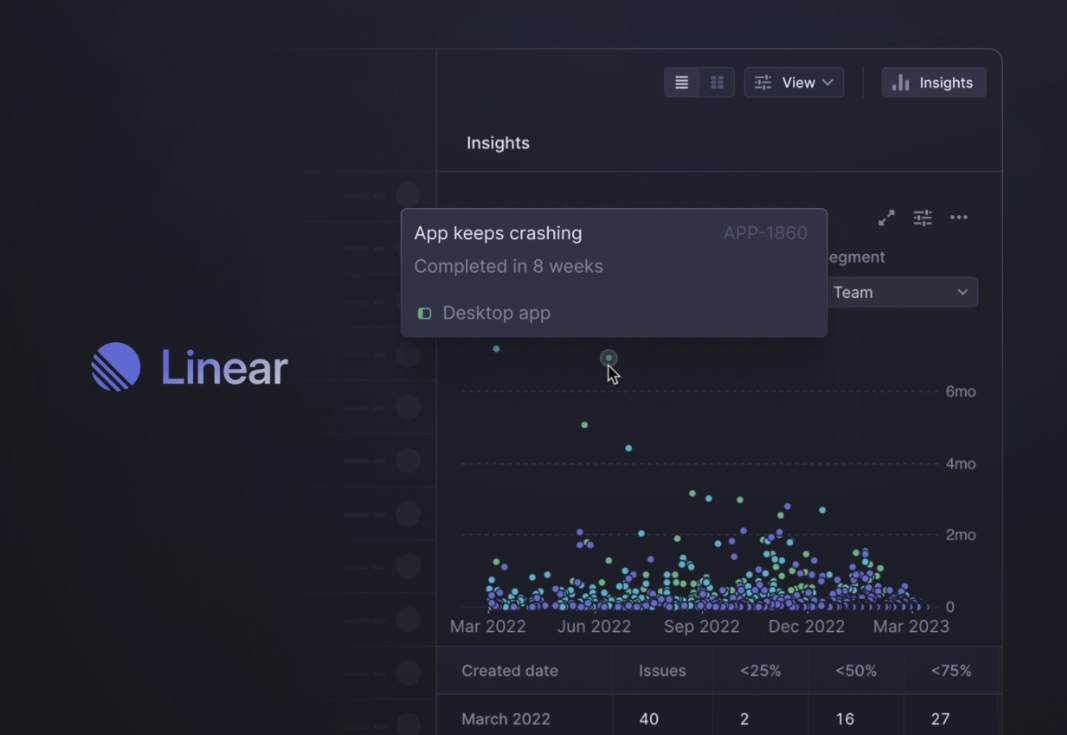The height and width of the screenshot is (735, 1067).
Task: Click the 40 issues cell for March 2022
Action: [x=649, y=719]
